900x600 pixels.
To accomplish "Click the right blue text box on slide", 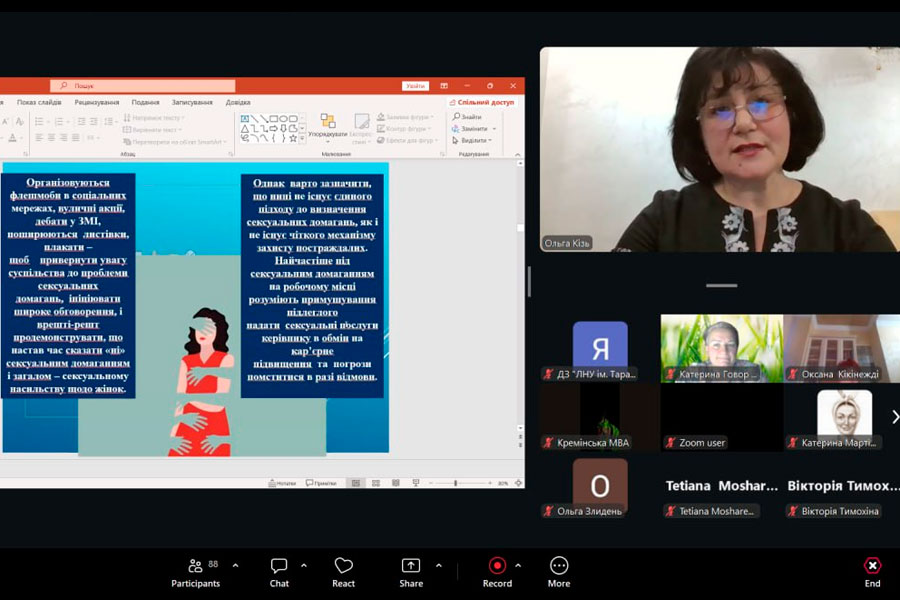I will coord(312,285).
